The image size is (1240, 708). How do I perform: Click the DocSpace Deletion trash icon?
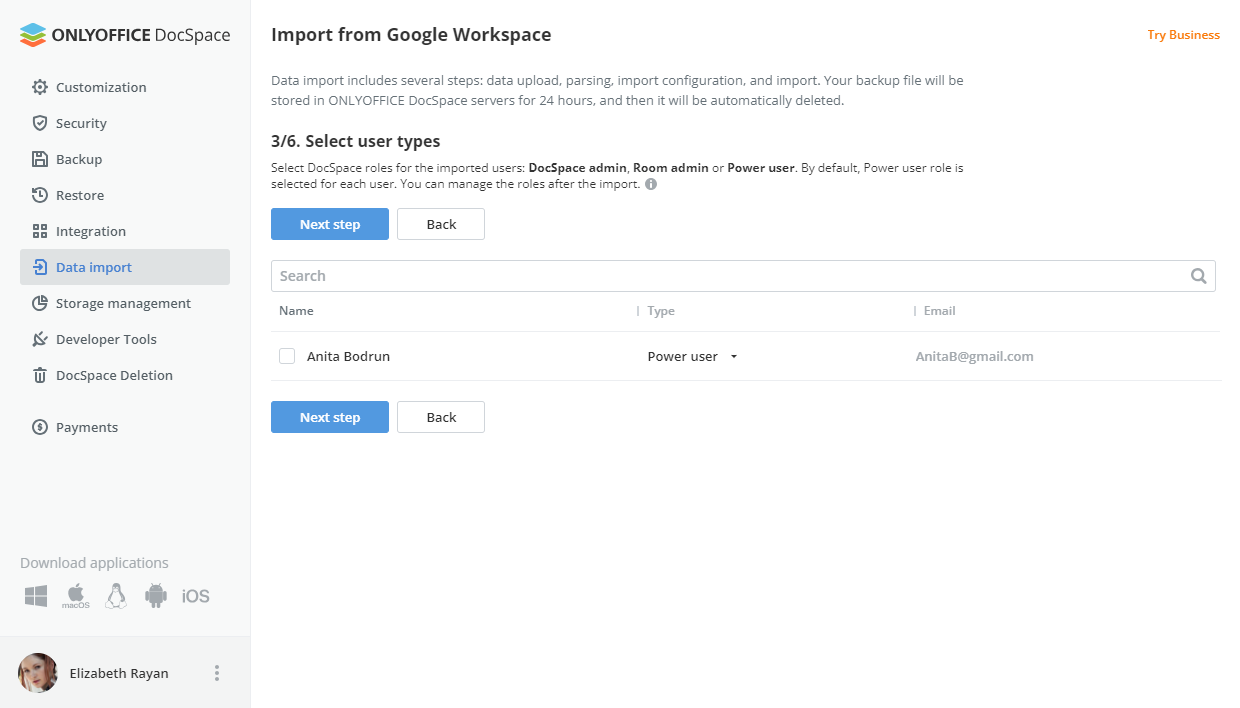(x=40, y=375)
